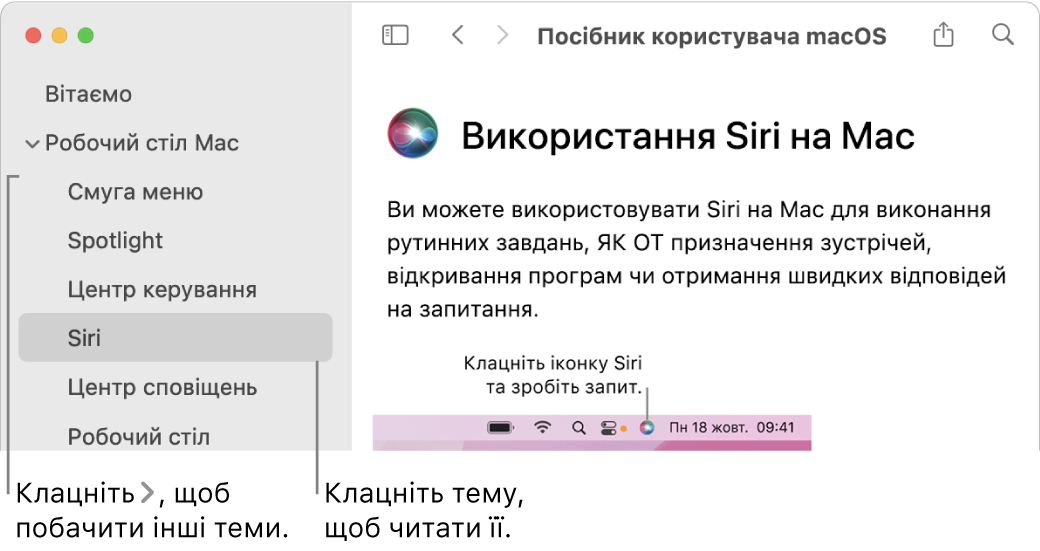This screenshot has height=551, width=1040.
Task: Open the Смуга меню topic
Action: pos(135,192)
